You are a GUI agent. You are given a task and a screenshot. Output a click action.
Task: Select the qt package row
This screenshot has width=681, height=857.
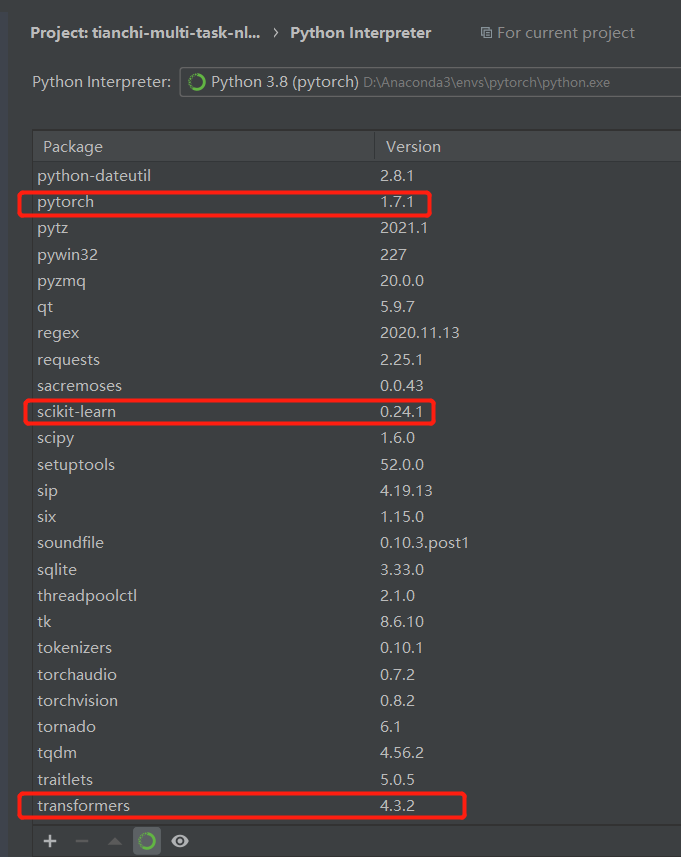point(357,307)
